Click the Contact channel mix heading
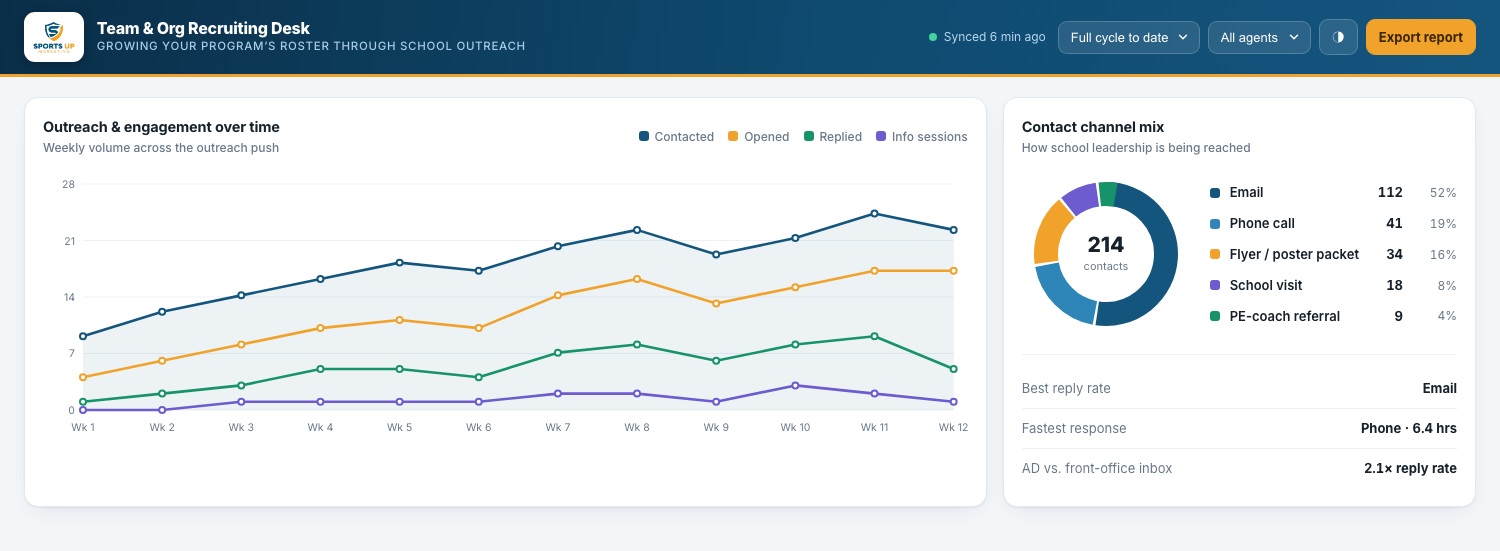The image size is (1500, 551). [1093, 127]
